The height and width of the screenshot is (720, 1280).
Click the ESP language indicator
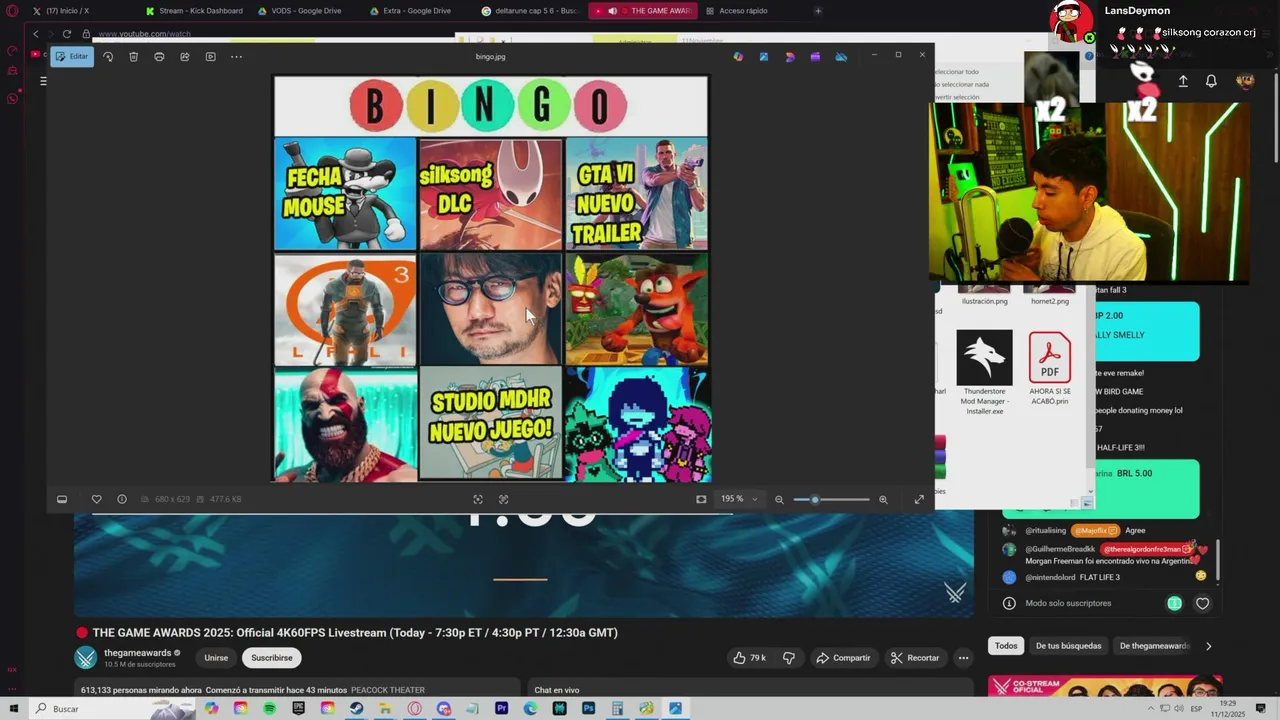(x=1196, y=709)
